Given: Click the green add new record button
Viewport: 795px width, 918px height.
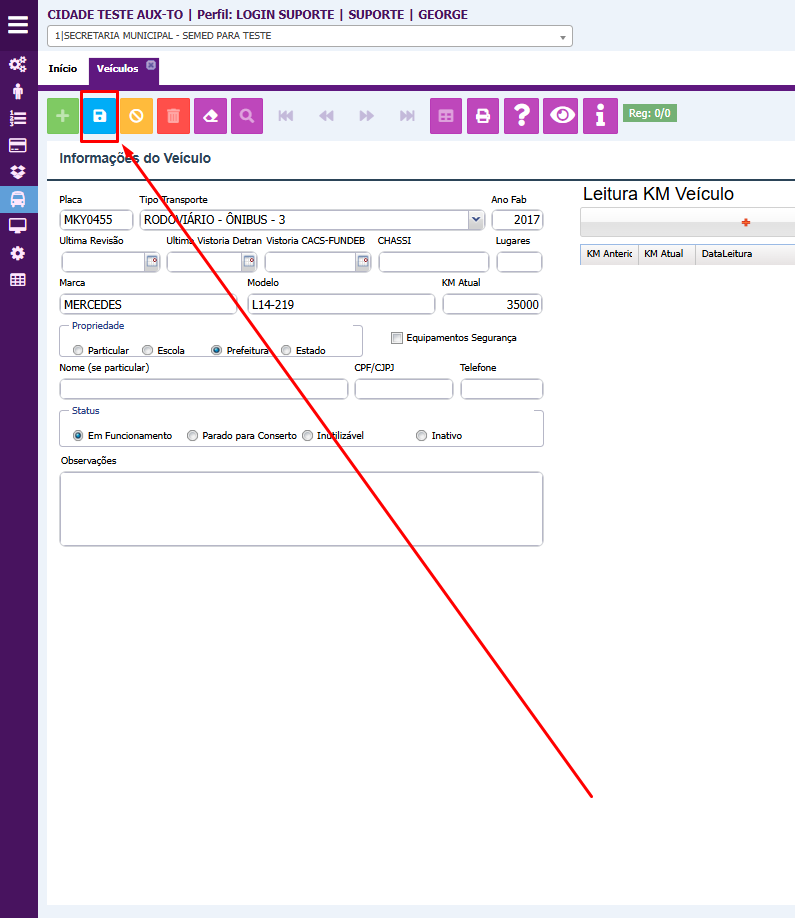Looking at the screenshot, I should coord(63,116).
